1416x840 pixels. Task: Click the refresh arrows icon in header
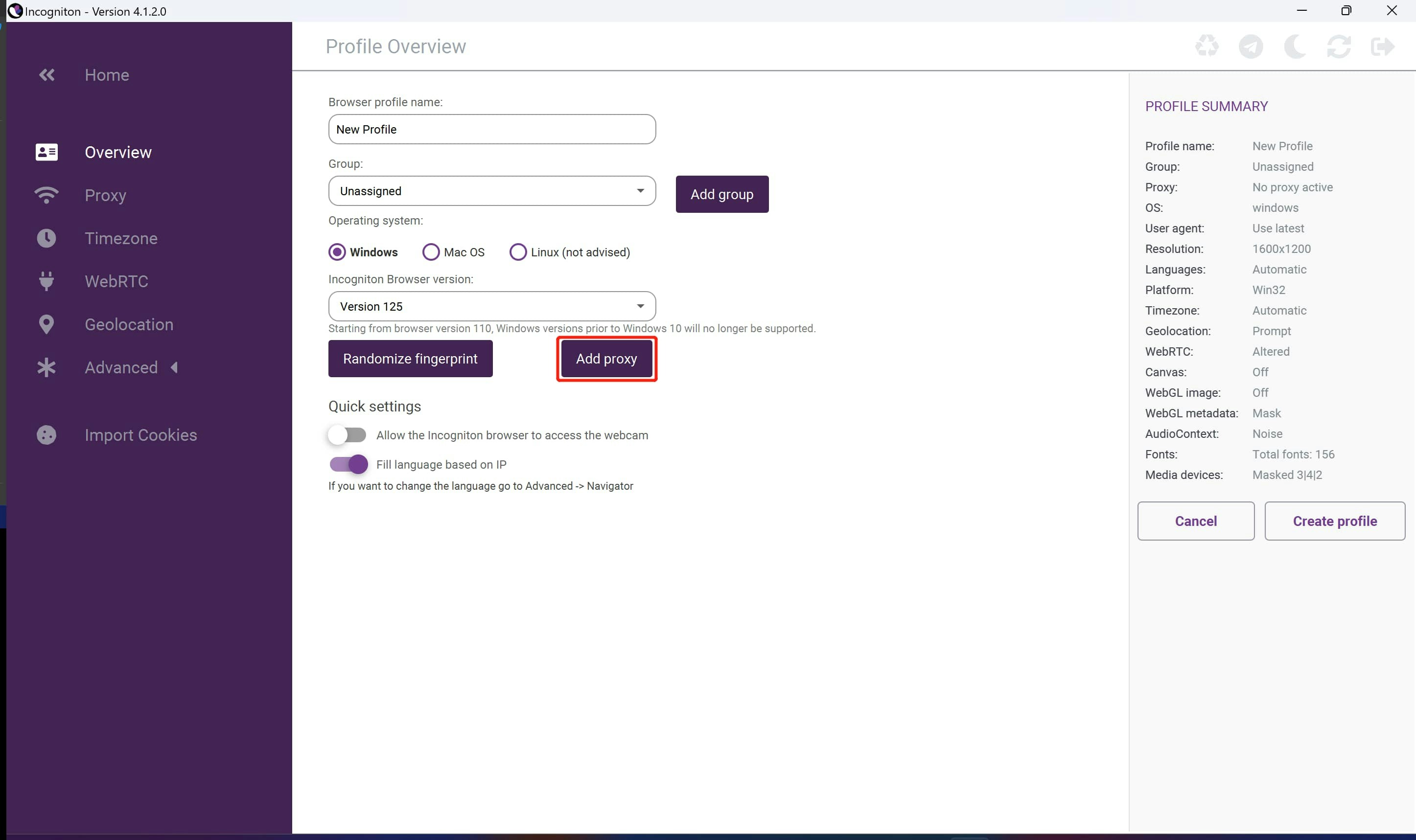[1339, 46]
